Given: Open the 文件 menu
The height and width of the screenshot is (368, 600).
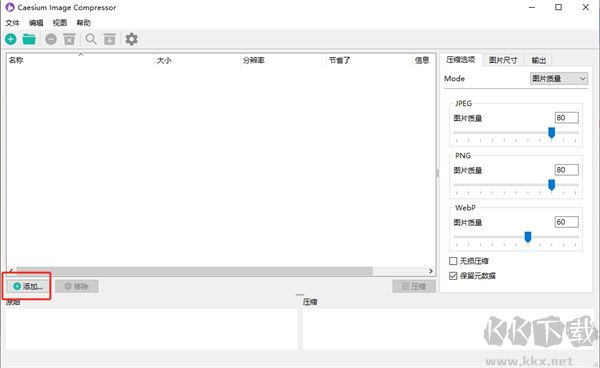Looking at the screenshot, I should [x=12, y=23].
